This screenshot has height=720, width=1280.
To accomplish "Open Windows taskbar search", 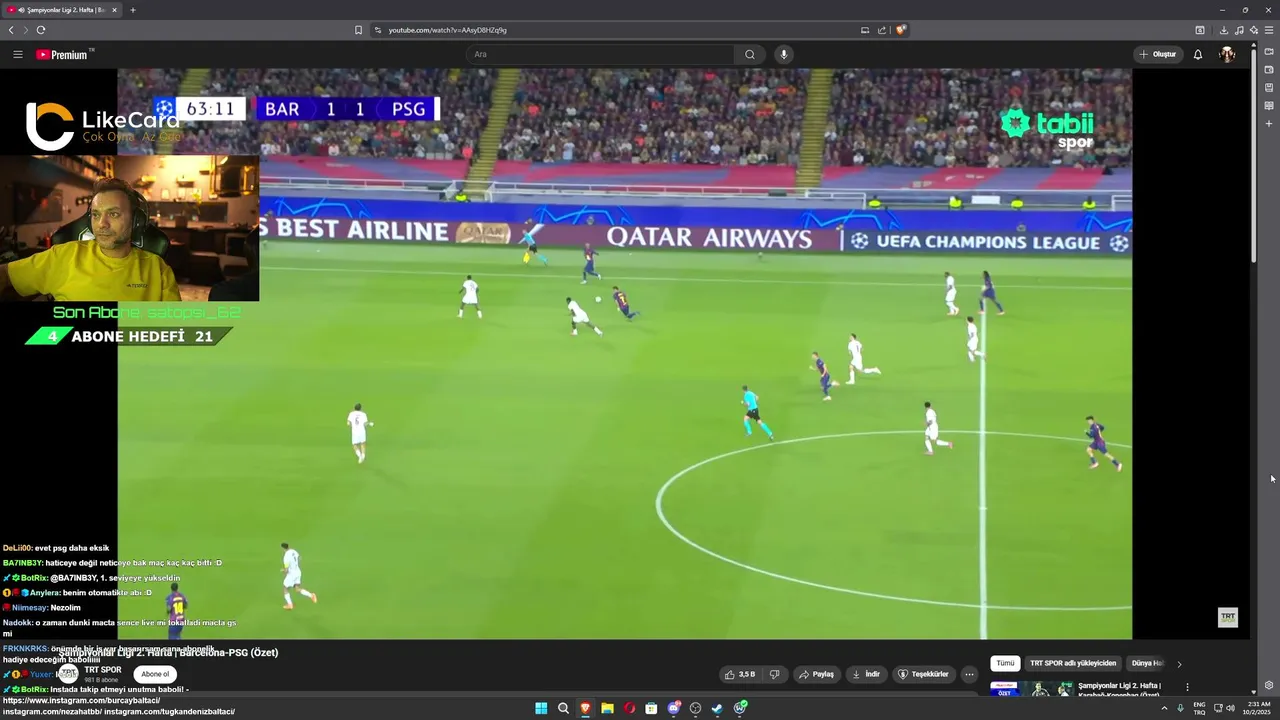I will tap(563, 708).
